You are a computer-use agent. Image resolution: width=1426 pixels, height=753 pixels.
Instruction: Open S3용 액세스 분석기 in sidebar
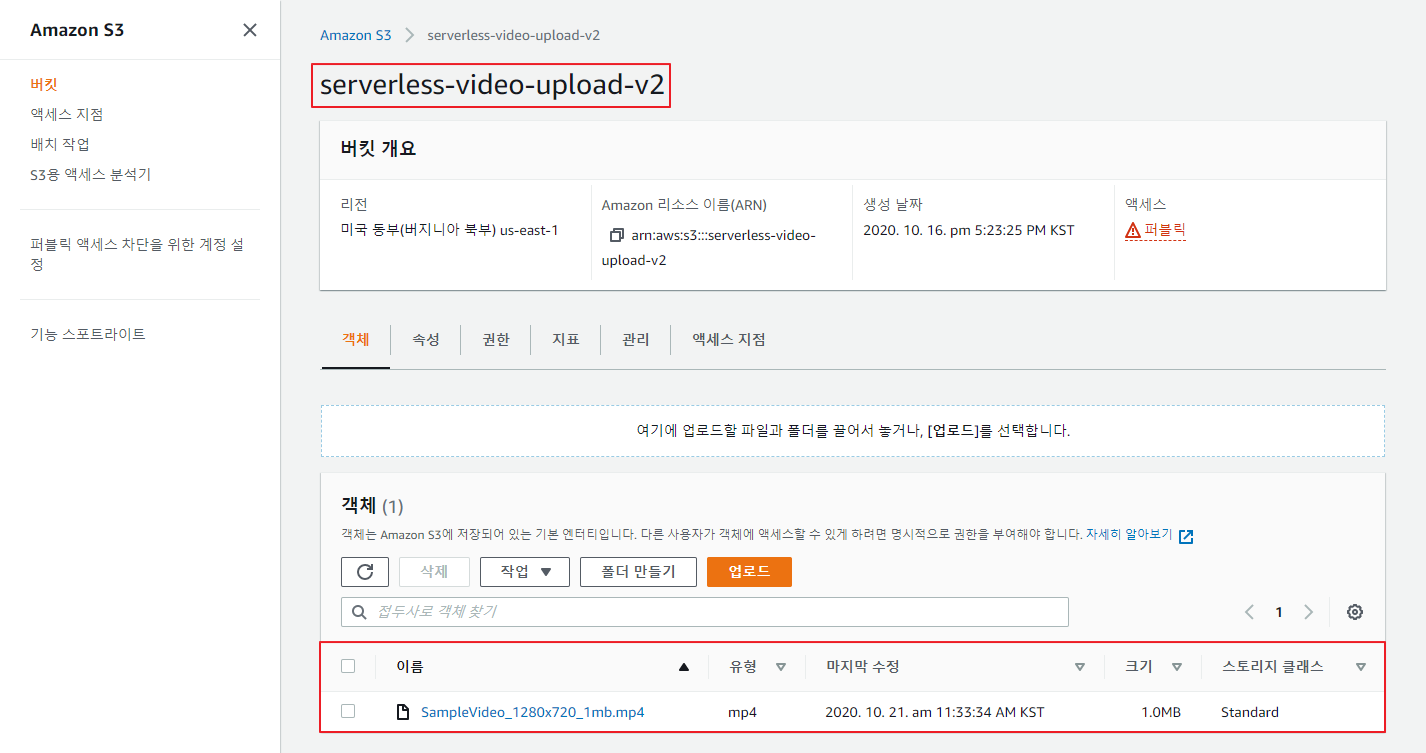point(91,175)
